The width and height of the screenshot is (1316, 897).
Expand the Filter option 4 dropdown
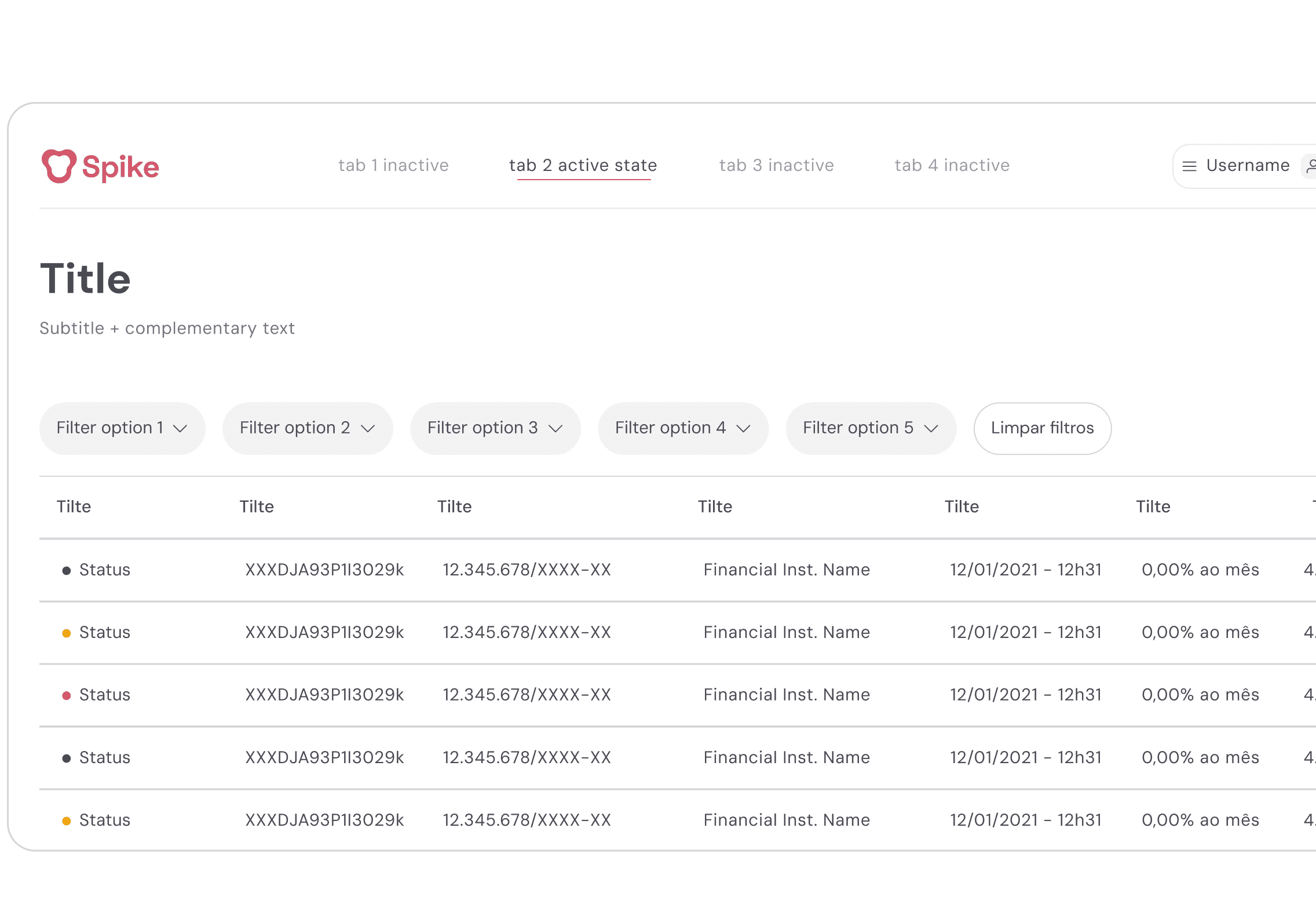(682, 428)
